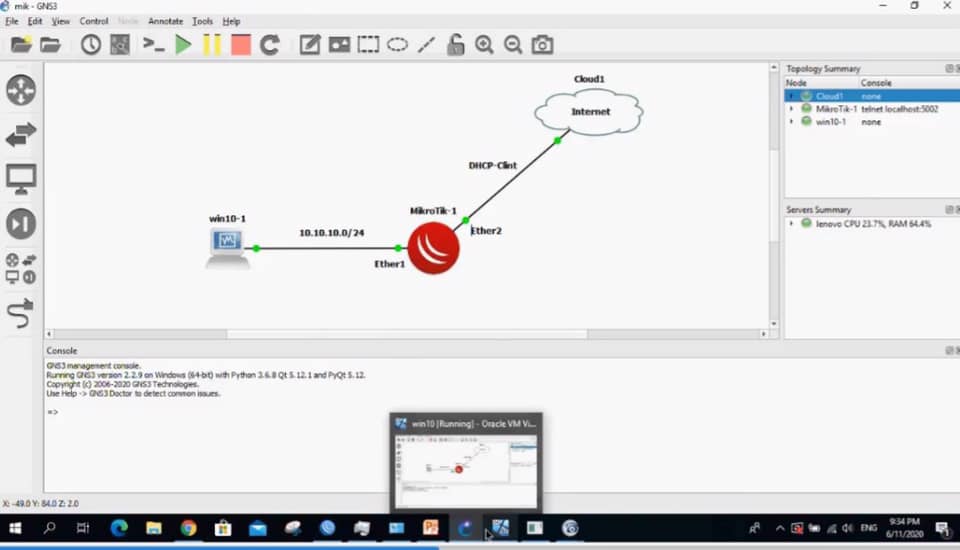Toggle the lock items padlock icon
The image size is (960, 550).
[455, 44]
